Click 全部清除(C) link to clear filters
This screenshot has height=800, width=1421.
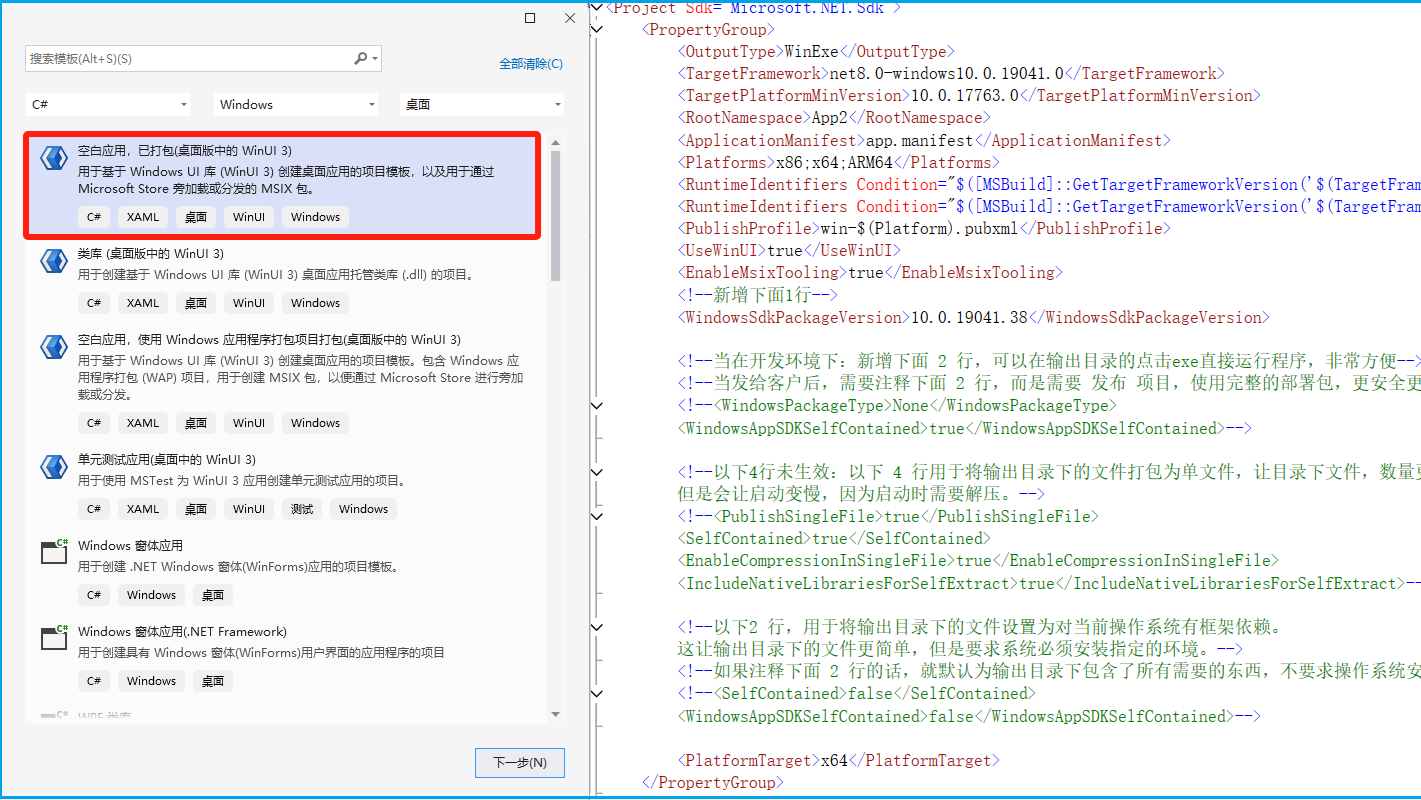tap(531, 64)
